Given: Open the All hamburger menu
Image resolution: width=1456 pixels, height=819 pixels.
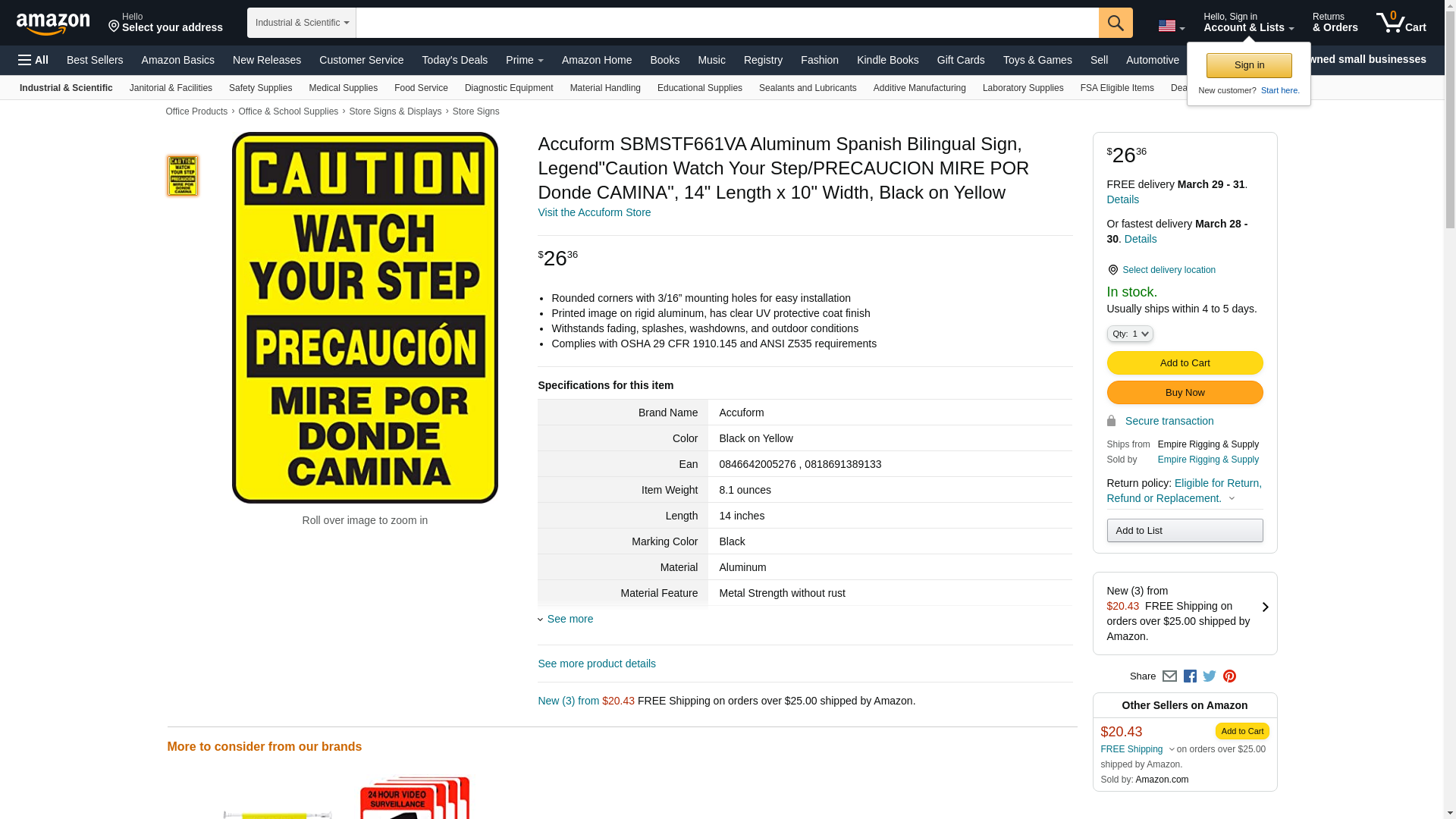Looking at the screenshot, I should tap(33, 60).
